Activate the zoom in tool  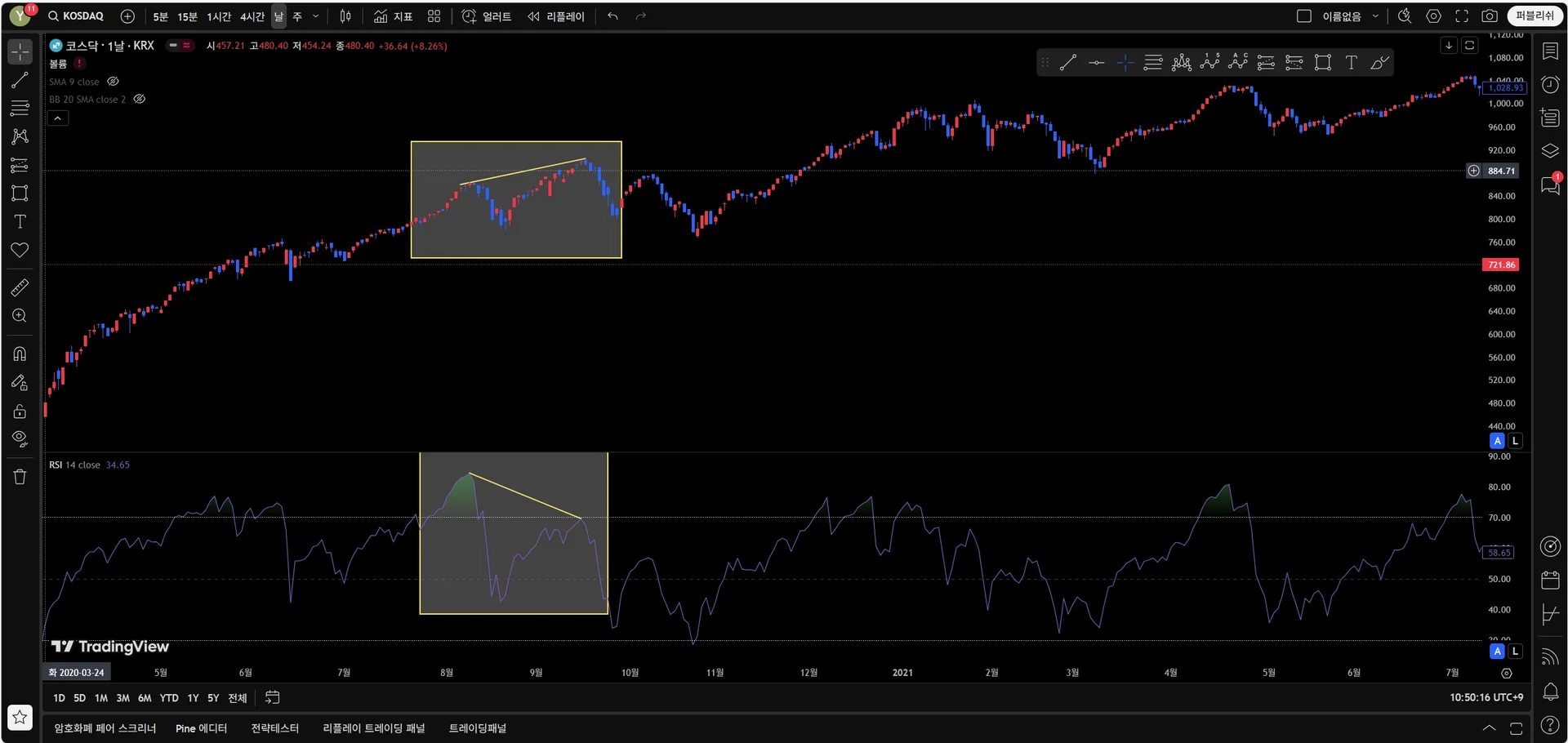coord(20,316)
